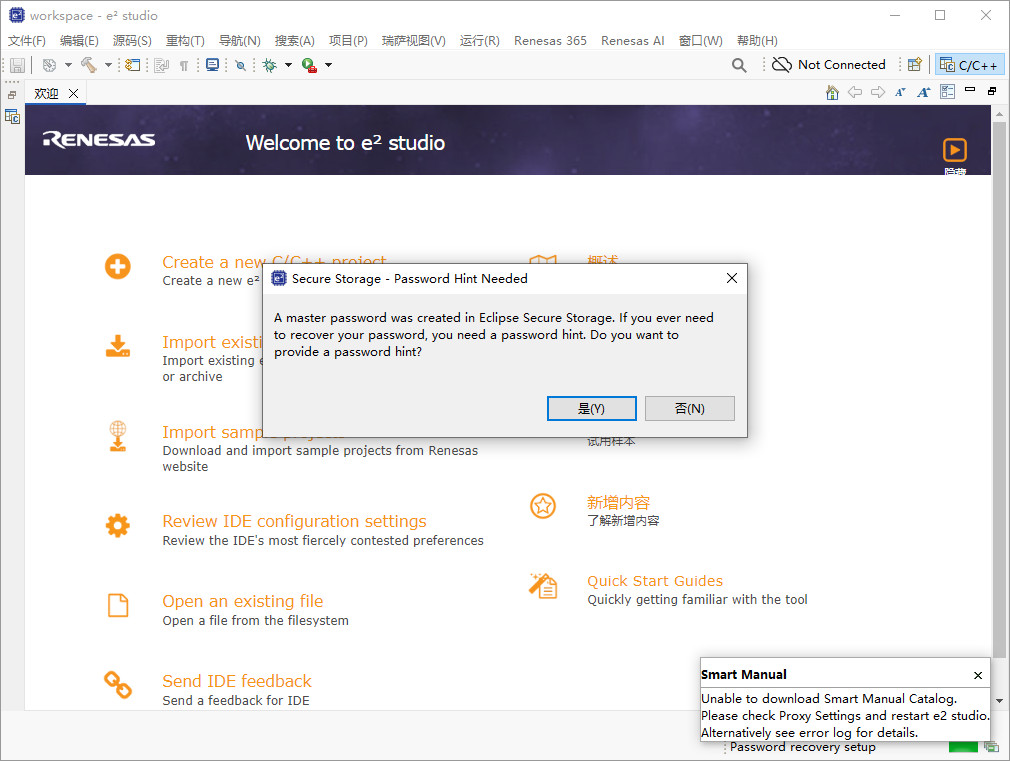Expand the Debug dropdown arrow
1010x761 pixels.
(289, 65)
